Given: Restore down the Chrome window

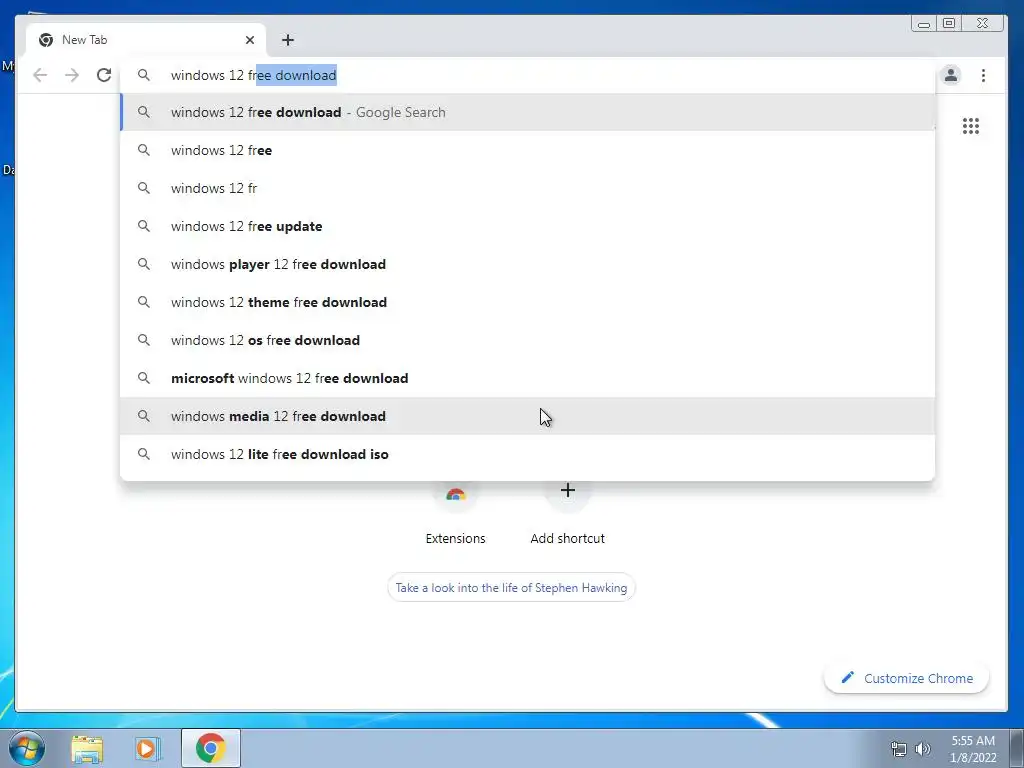Looking at the screenshot, I should coord(949,24).
